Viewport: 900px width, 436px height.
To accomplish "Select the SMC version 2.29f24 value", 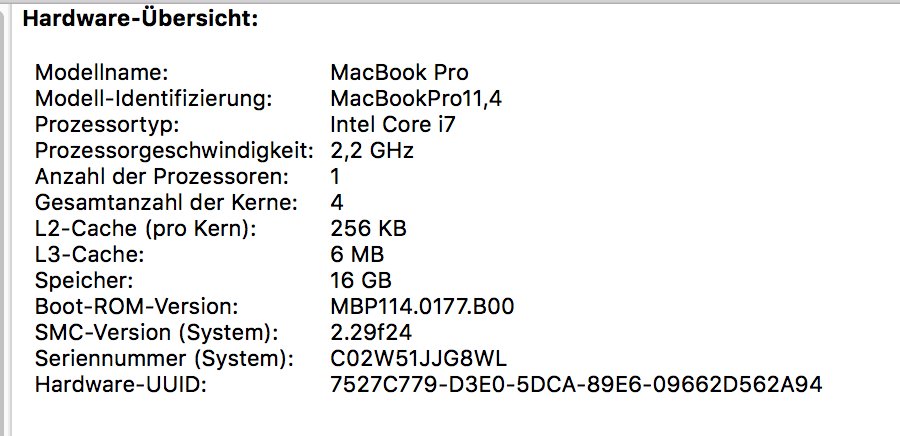I will tap(370, 333).
